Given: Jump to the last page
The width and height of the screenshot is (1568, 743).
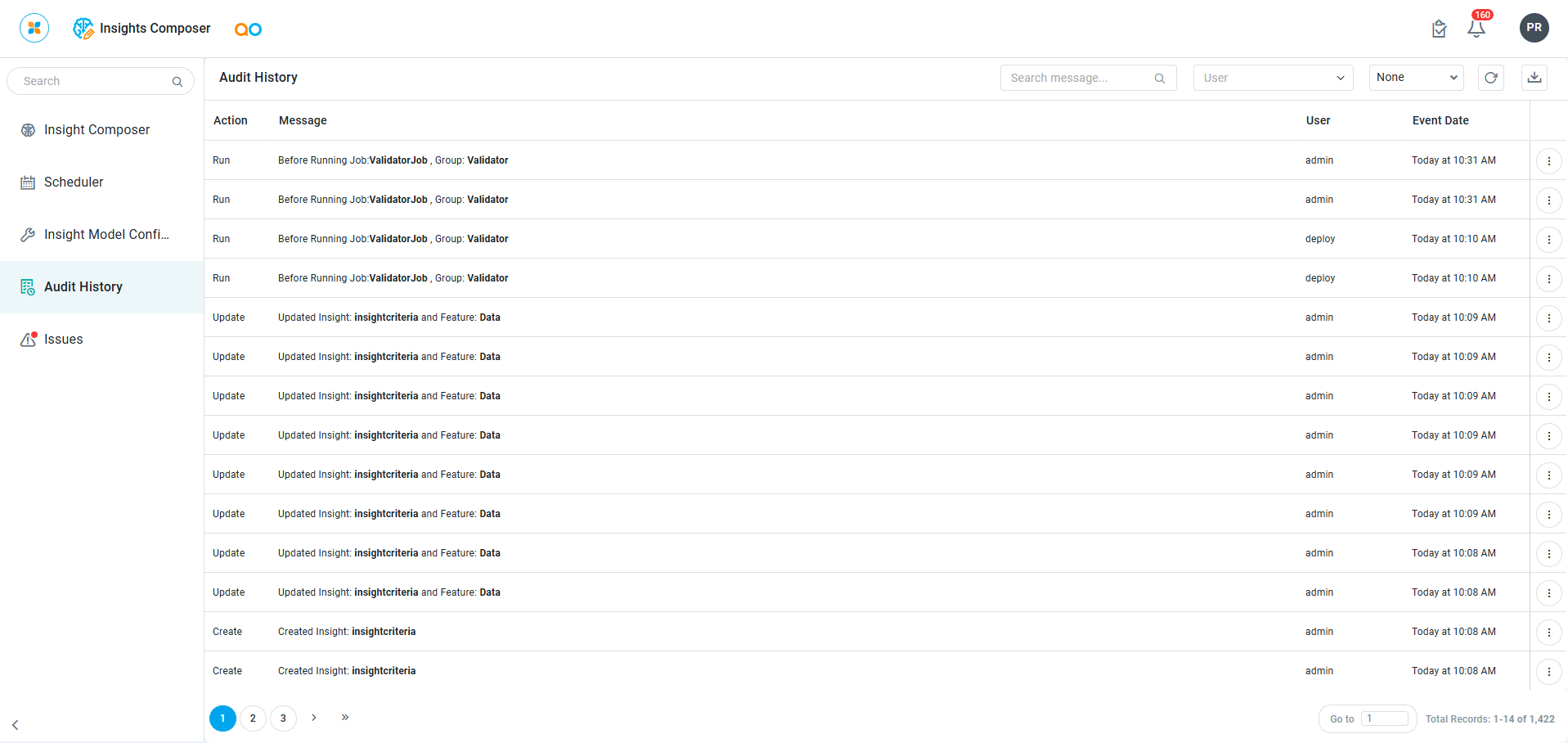Looking at the screenshot, I should pos(345,718).
